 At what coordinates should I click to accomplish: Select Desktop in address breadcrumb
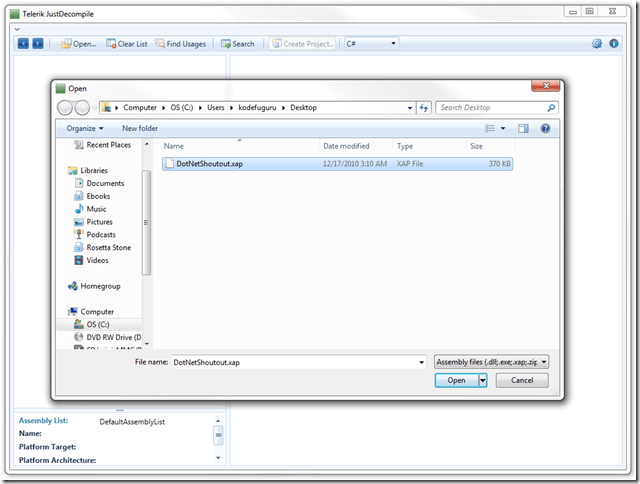(x=303, y=107)
